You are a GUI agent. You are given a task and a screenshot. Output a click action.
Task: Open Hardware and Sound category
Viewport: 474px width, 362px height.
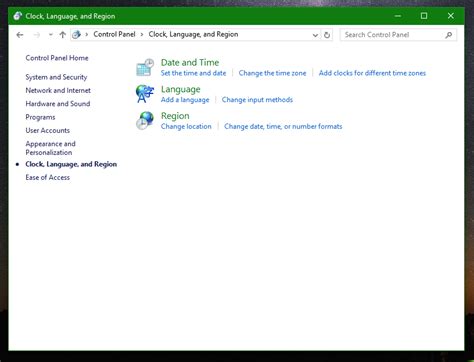[x=58, y=104]
